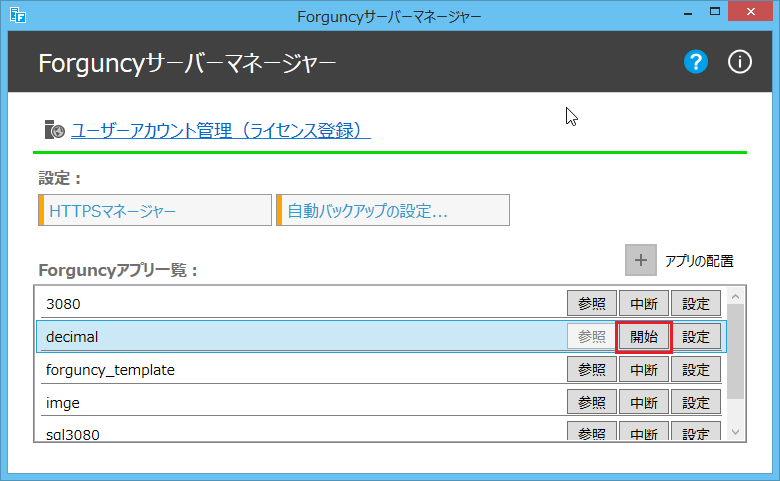Open HTTPSマネージャー settings button
The width and height of the screenshot is (780, 481).
(155, 210)
